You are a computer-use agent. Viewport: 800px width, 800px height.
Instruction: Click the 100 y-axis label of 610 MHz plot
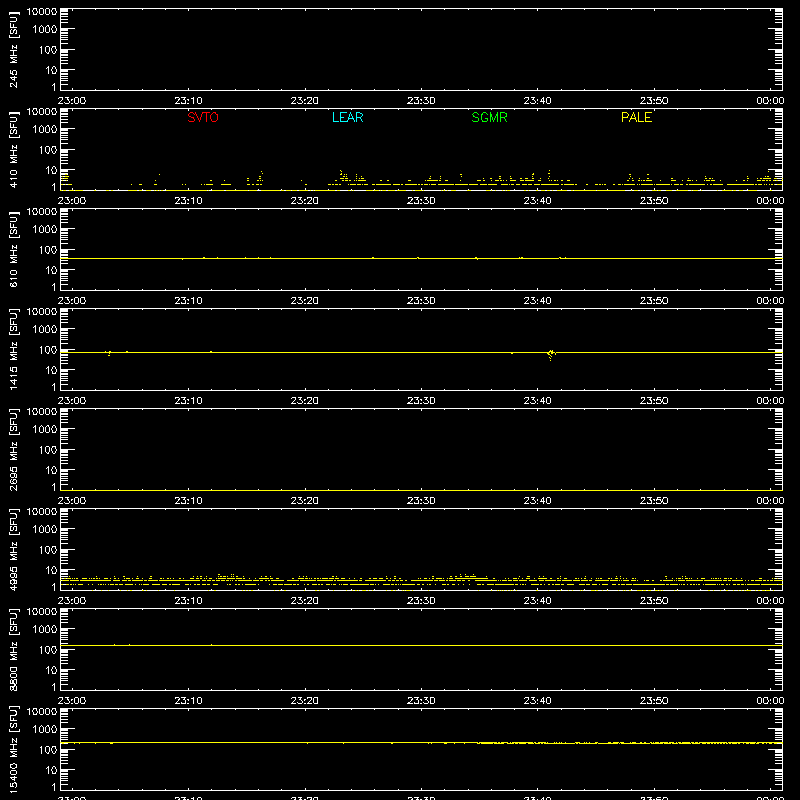pyautogui.click(x=48, y=250)
